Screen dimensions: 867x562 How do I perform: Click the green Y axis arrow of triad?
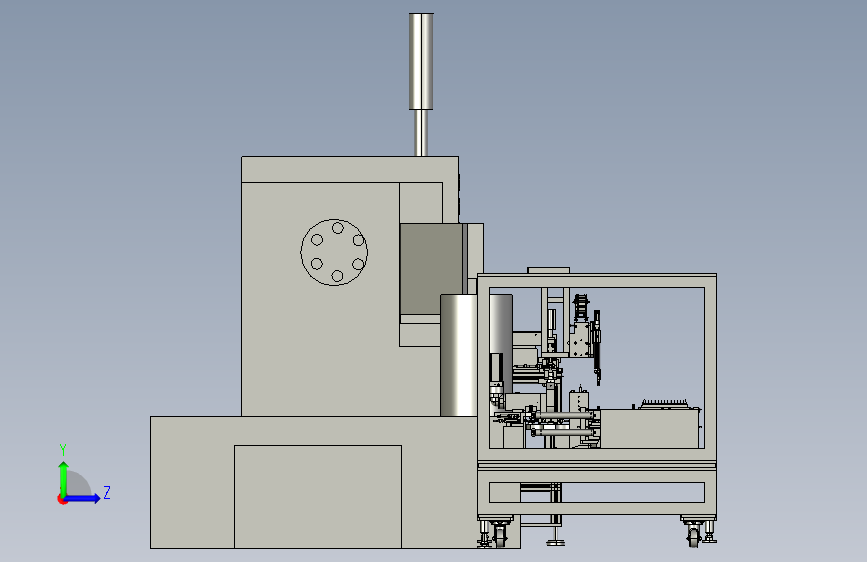[64, 478]
